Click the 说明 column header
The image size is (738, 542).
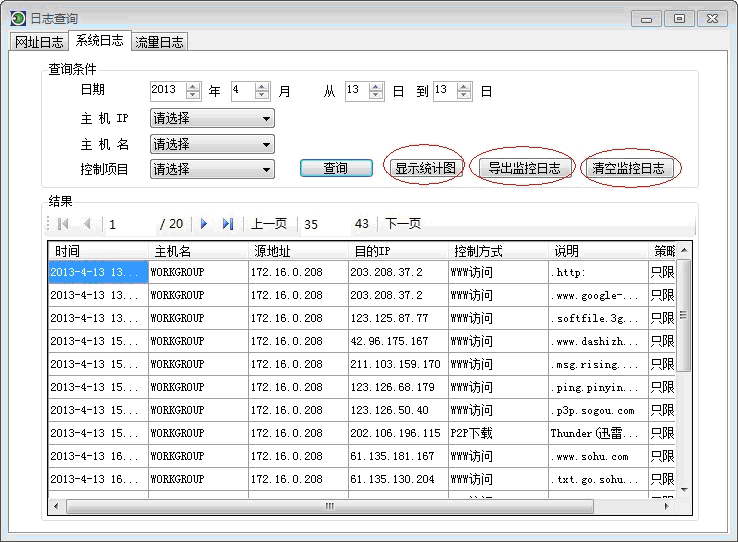tap(598, 251)
